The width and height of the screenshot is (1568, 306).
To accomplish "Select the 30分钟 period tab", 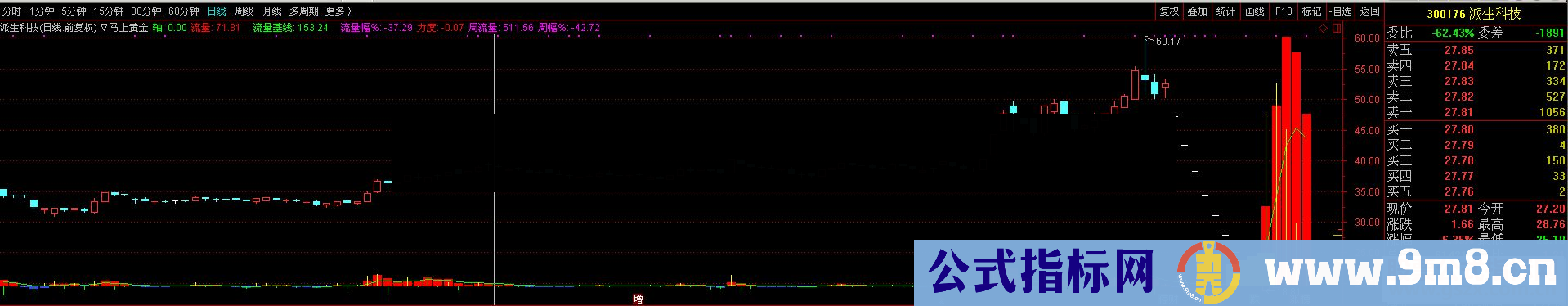I will click(146, 11).
